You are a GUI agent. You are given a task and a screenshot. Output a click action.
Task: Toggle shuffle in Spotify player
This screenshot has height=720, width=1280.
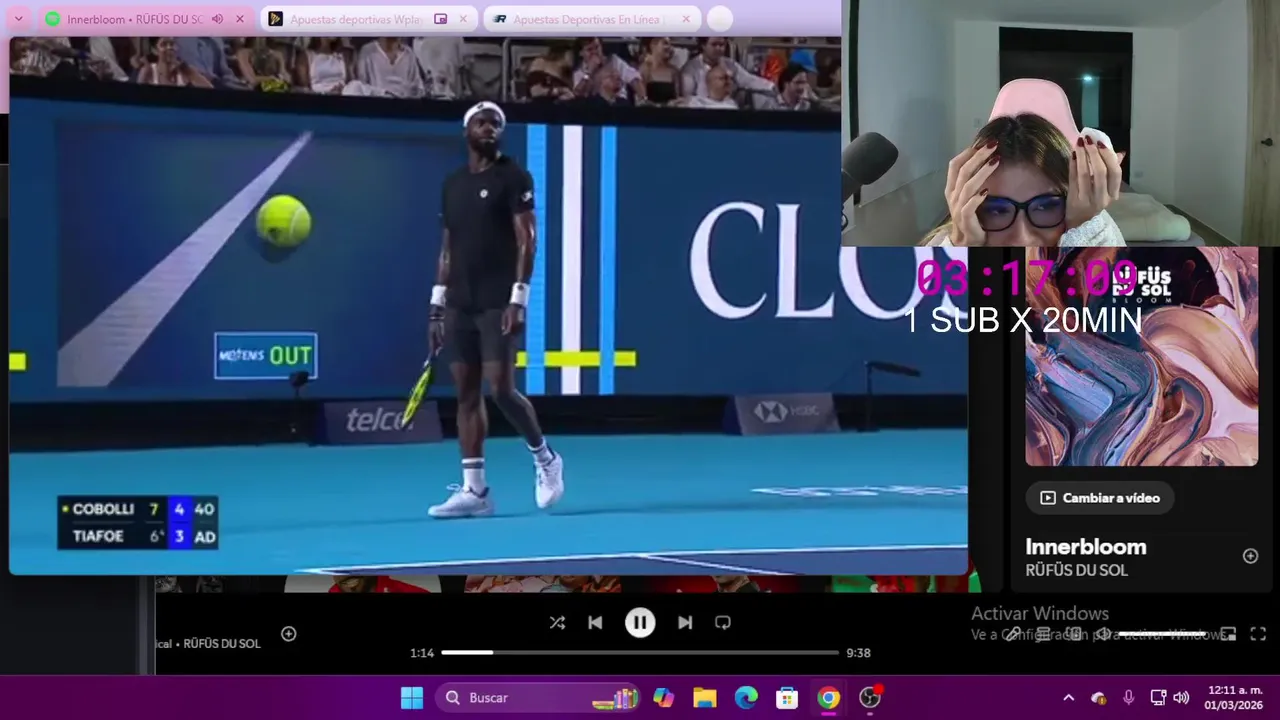pos(557,623)
